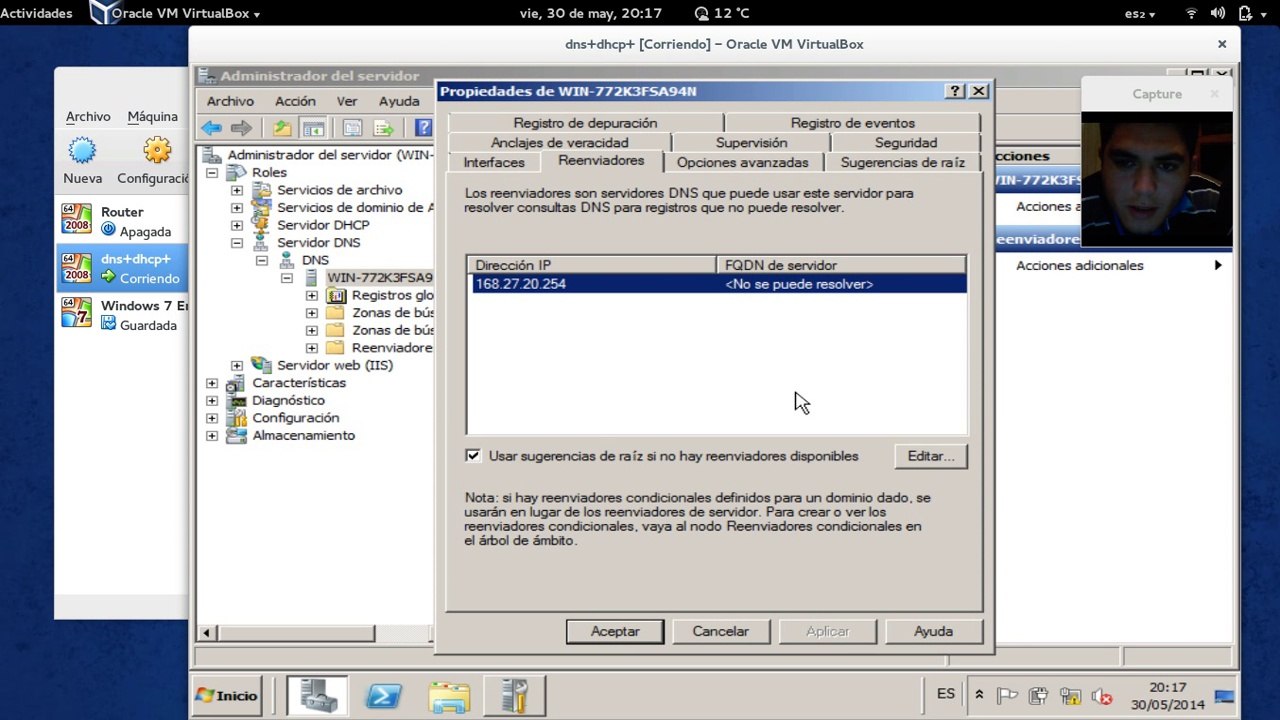This screenshot has height=720, width=1280.
Task: Click the FQDN de servidor column header
Action: click(841, 265)
